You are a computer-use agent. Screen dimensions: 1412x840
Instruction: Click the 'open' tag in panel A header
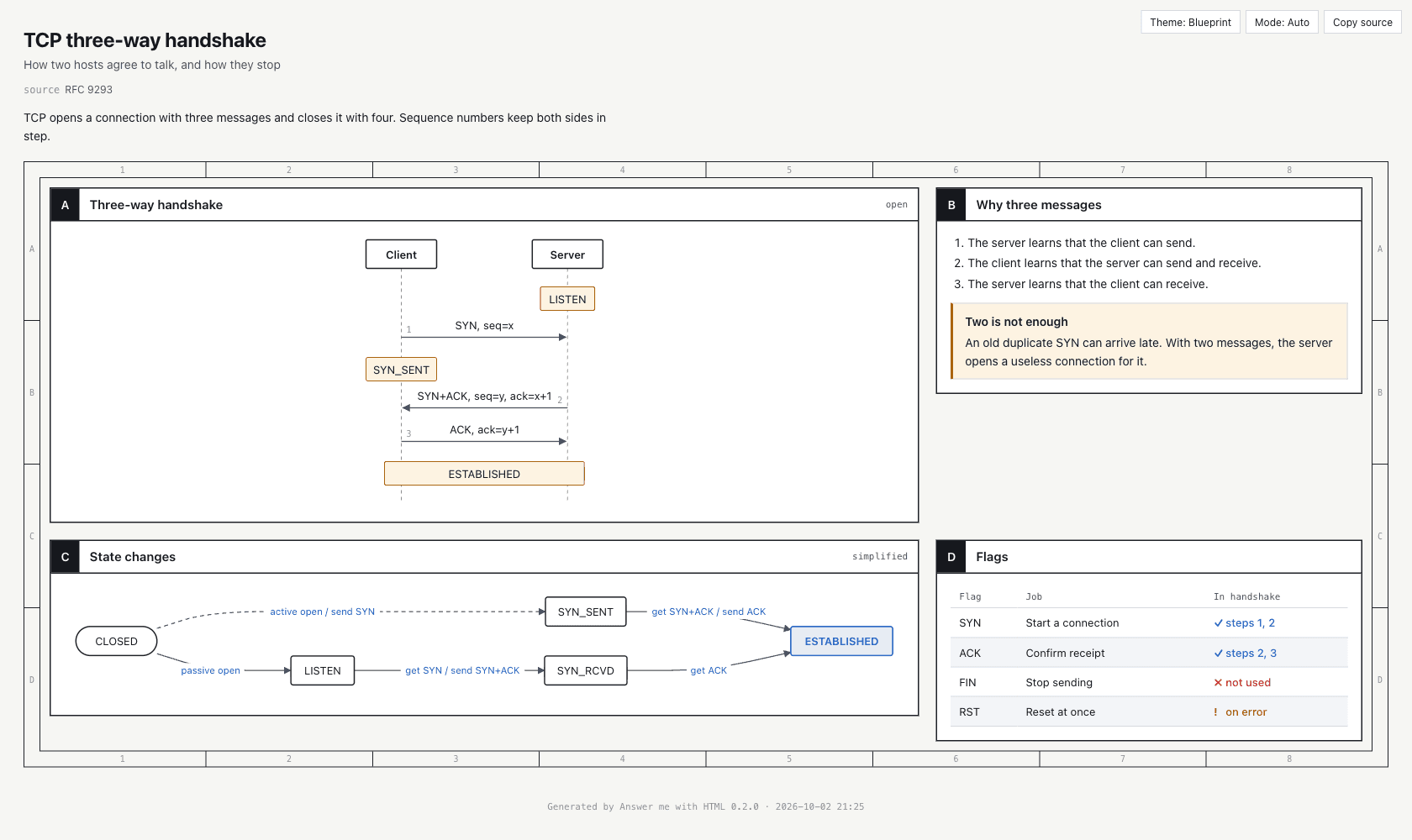tap(896, 205)
